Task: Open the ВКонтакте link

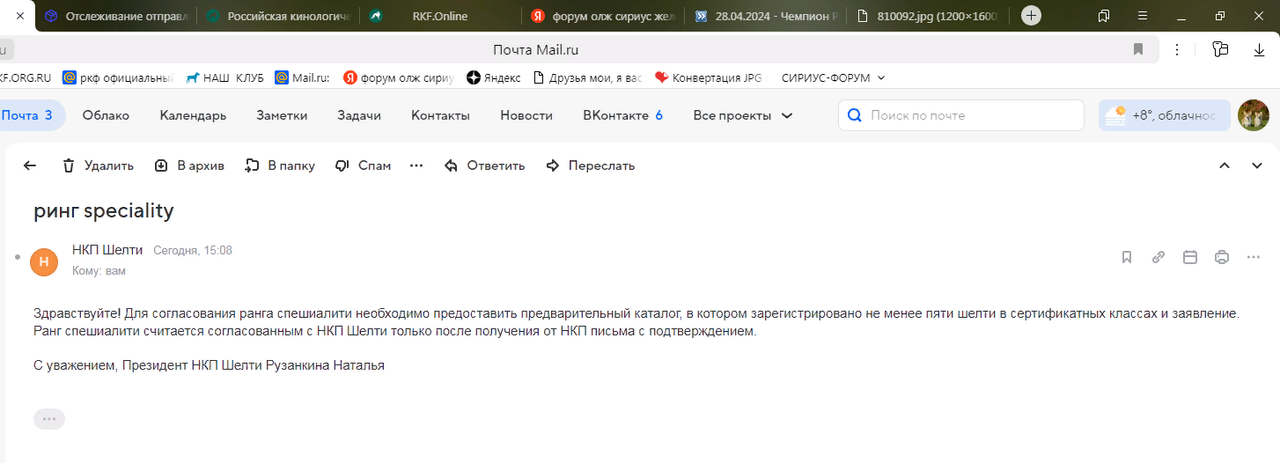Action: click(623, 115)
